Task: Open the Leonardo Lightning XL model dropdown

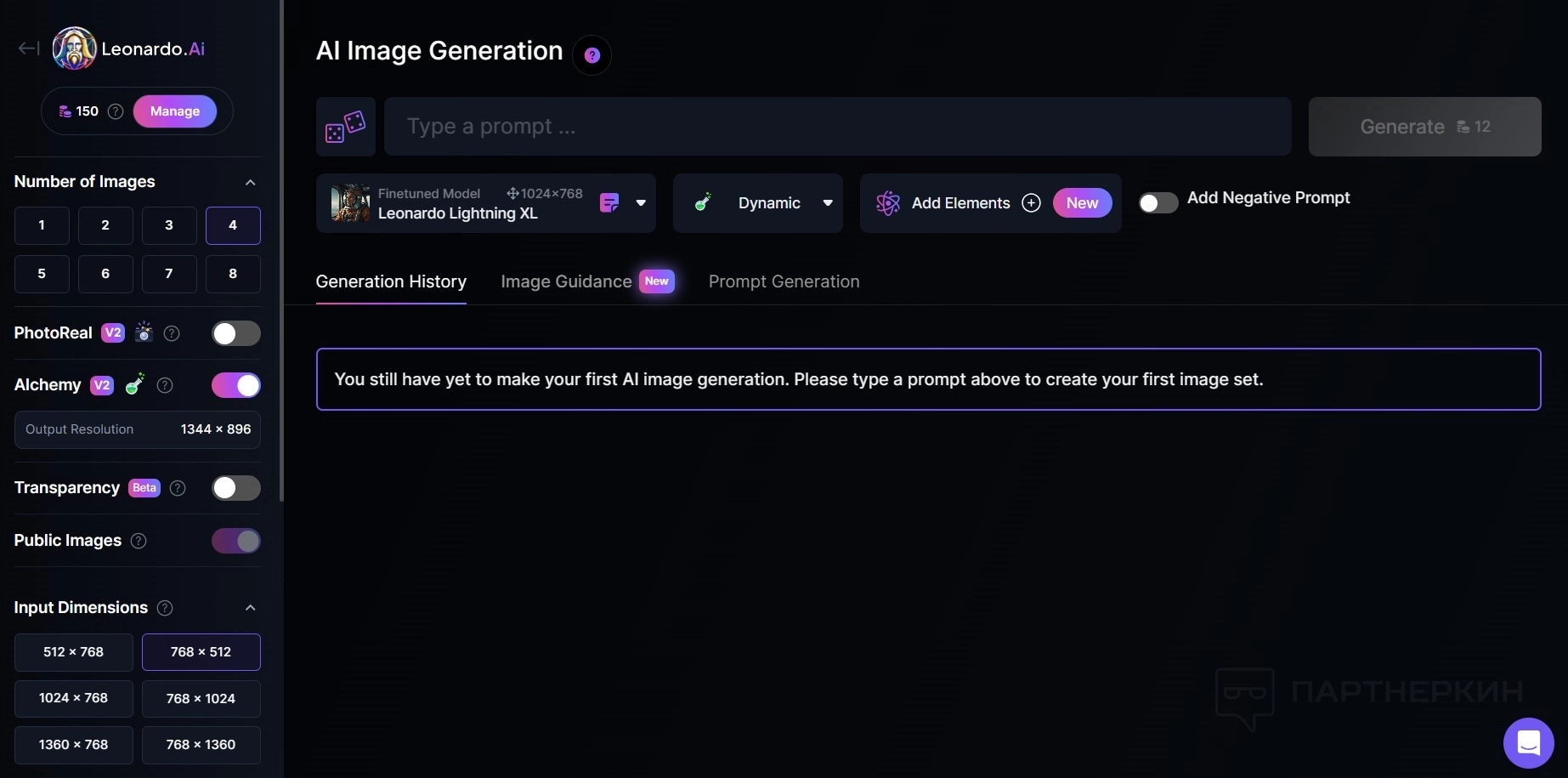Action: pyautogui.click(x=641, y=203)
